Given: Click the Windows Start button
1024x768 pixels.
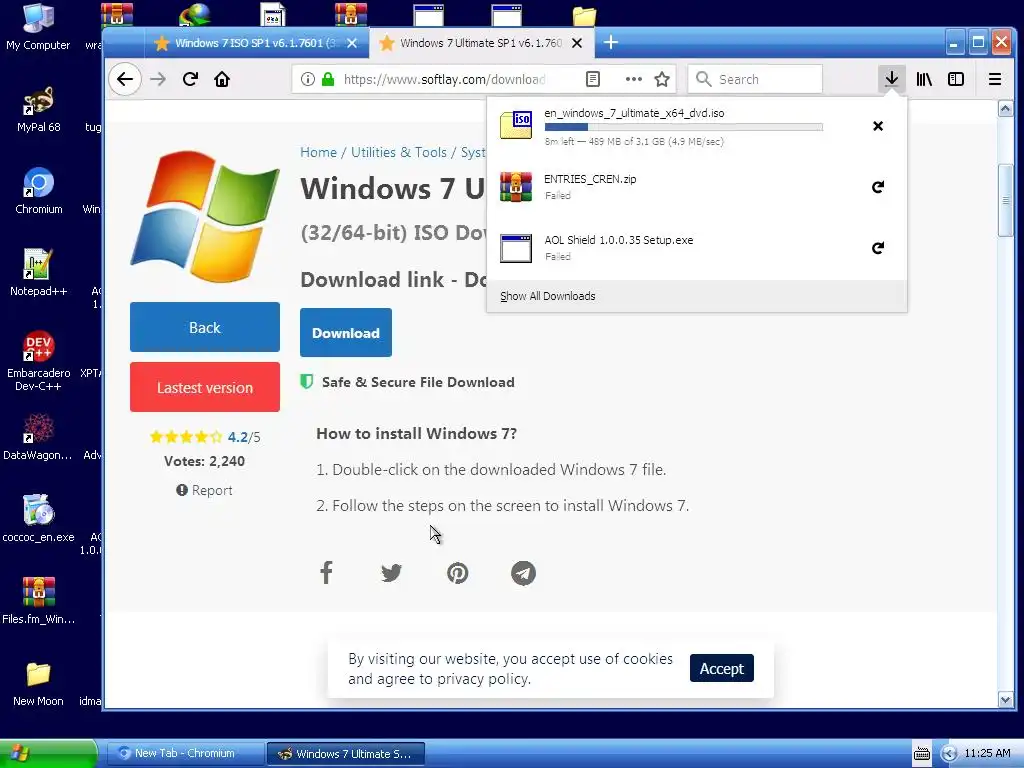Looking at the screenshot, I should [x=48, y=753].
